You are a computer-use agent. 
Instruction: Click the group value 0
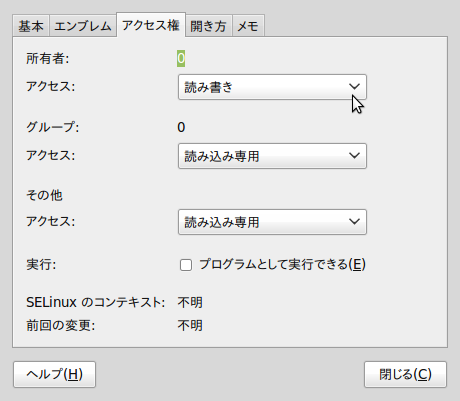181,127
